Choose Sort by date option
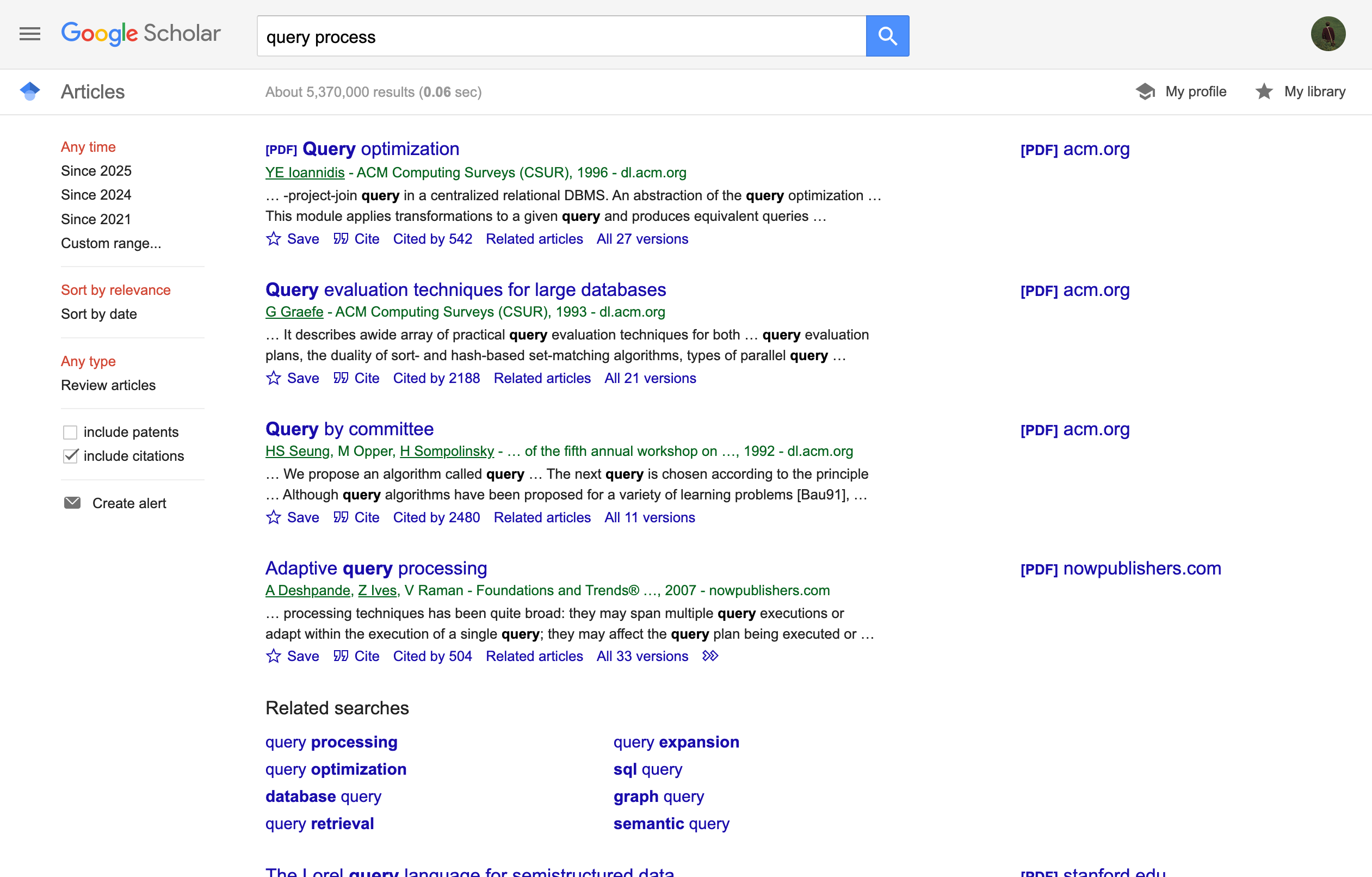1372x877 pixels. tap(98, 314)
